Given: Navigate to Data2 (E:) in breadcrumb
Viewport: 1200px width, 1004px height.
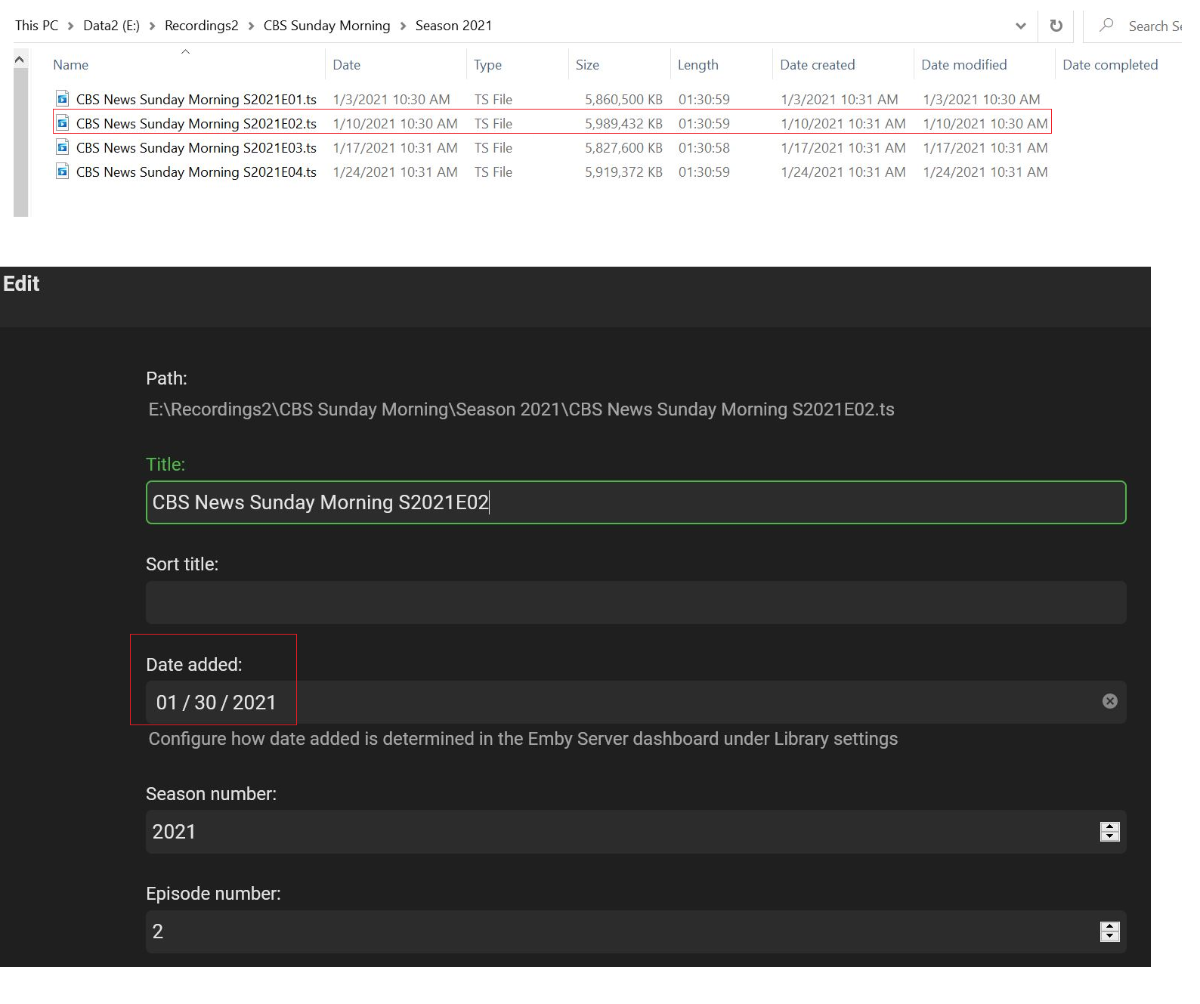Looking at the screenshot, I should point(111,26).
